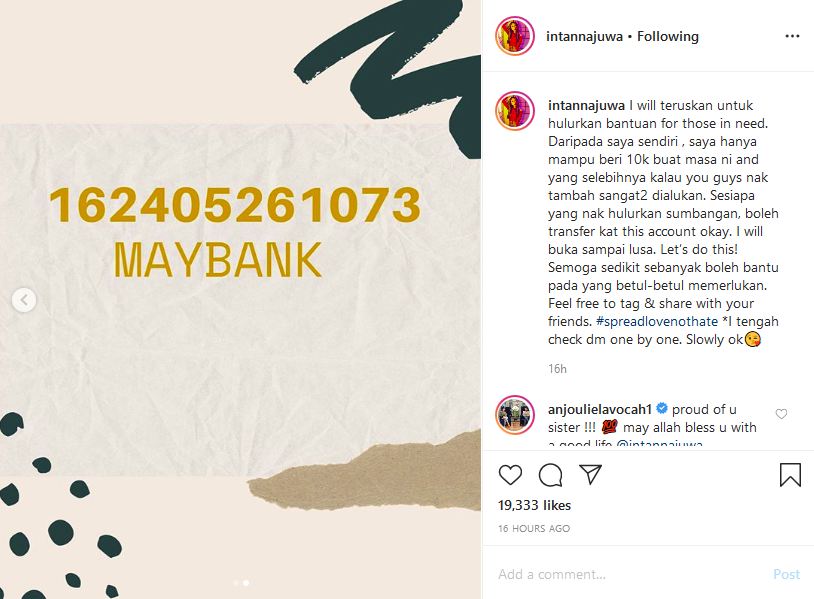This screenshot has width=814, height=599.
Task: Select the first carousel dot indicator
Action: (x=236, y=583)
